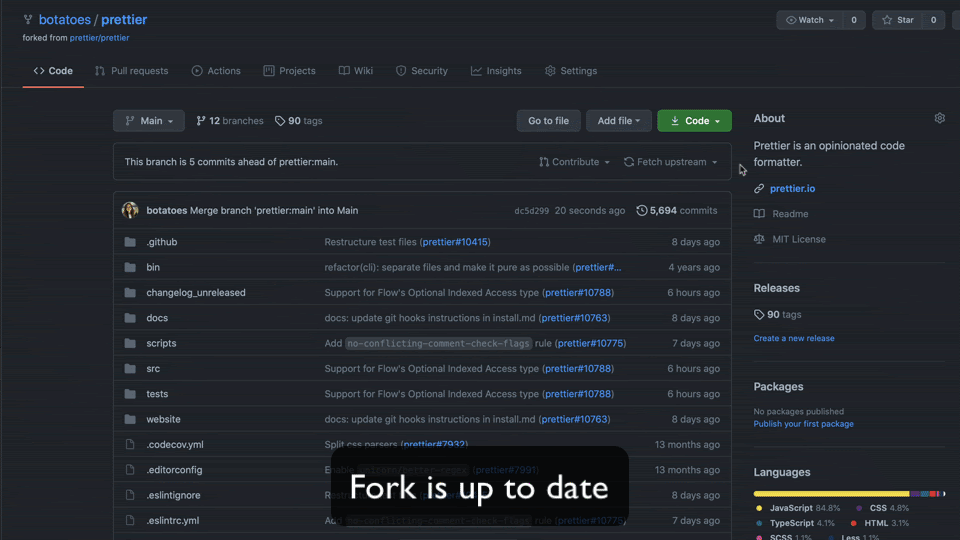Click the MIT License scale icon
The height and width of the screenshot is (540, 960).
tap(759, 239)
